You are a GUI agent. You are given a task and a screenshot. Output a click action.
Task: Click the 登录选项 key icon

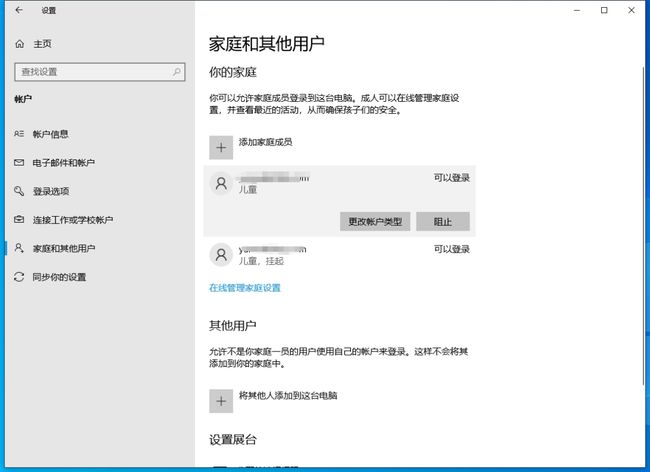tap(19, 191)
